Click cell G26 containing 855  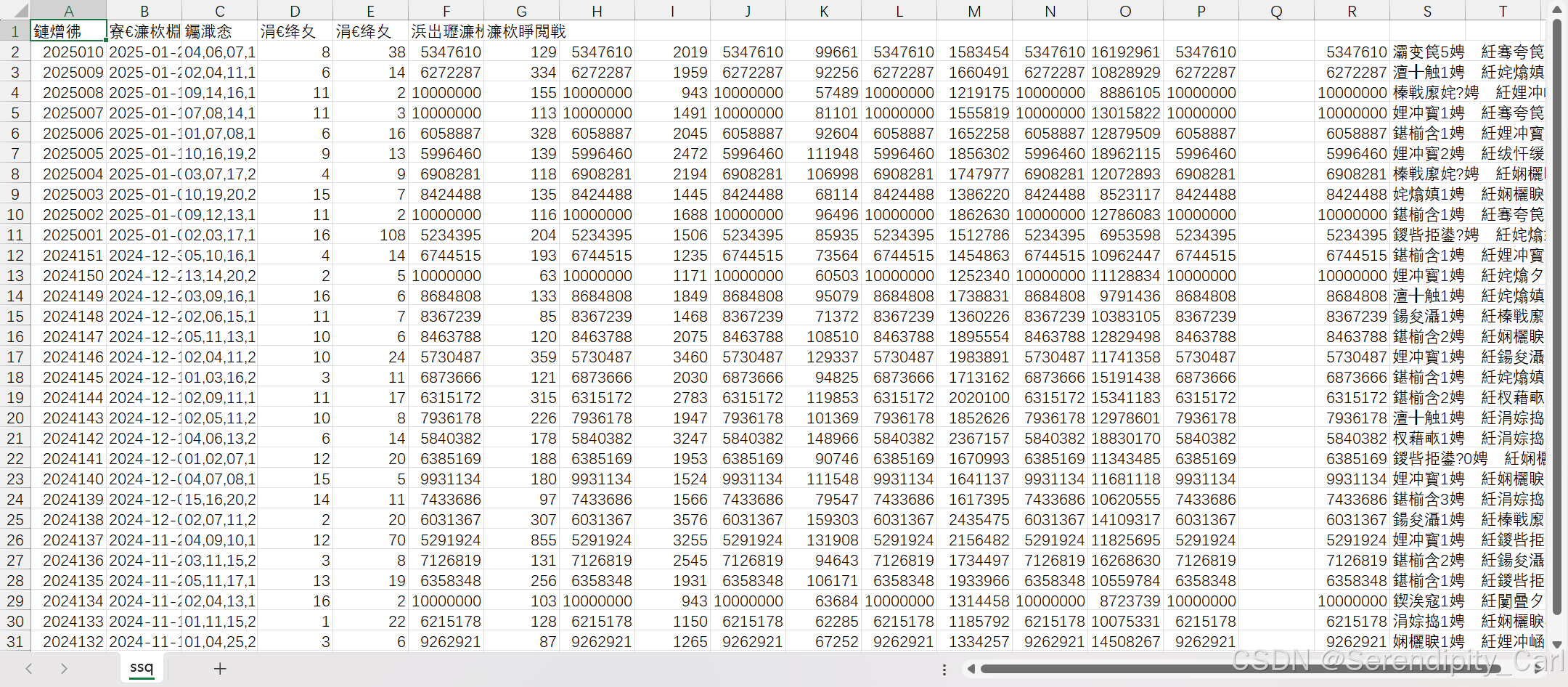pos(522,540)
